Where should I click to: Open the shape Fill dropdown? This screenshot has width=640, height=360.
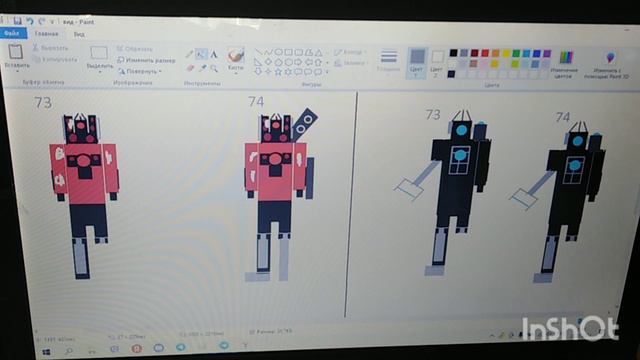350,63
